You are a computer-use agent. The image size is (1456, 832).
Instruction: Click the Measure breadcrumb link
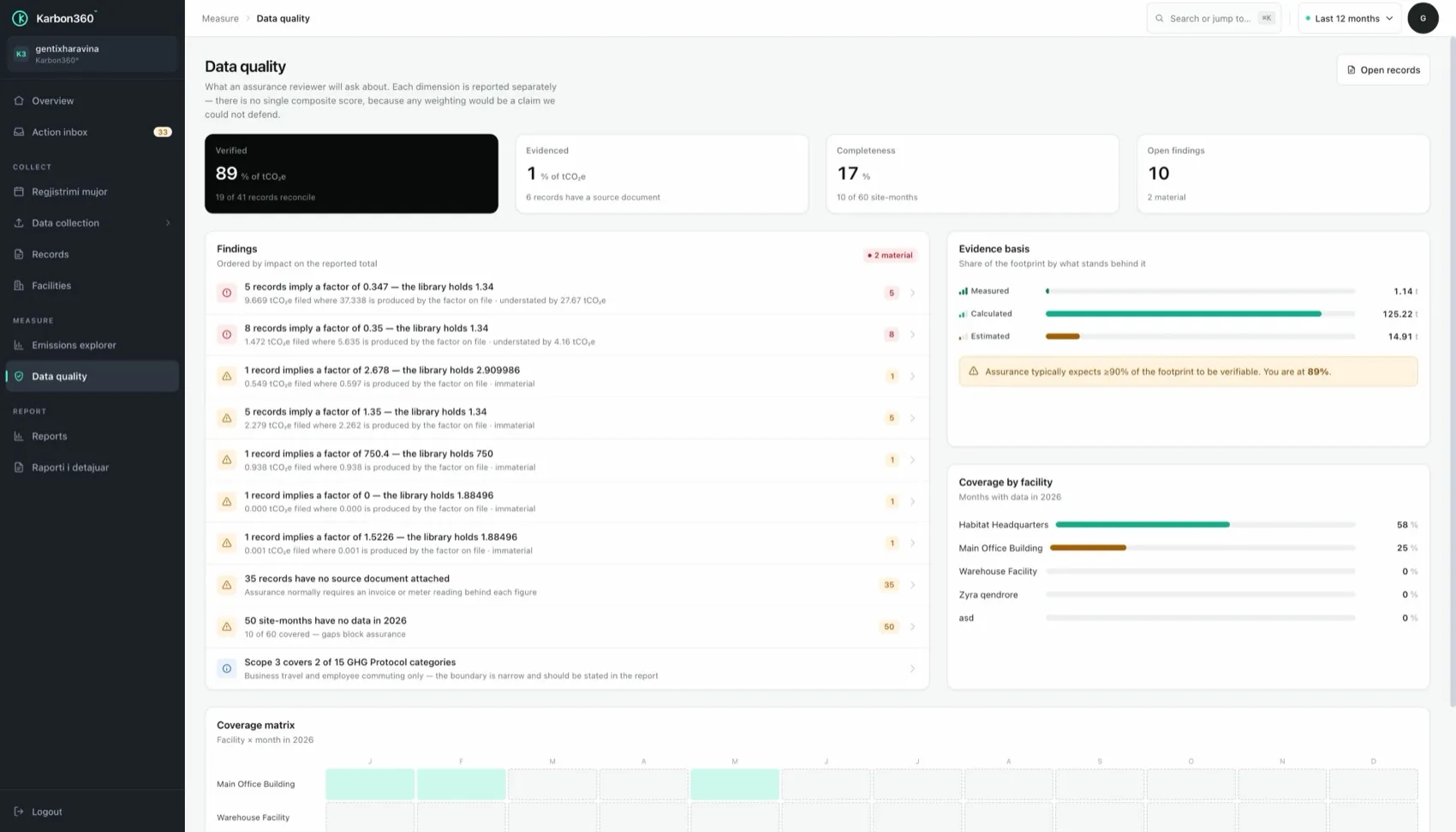coord(220,18)
